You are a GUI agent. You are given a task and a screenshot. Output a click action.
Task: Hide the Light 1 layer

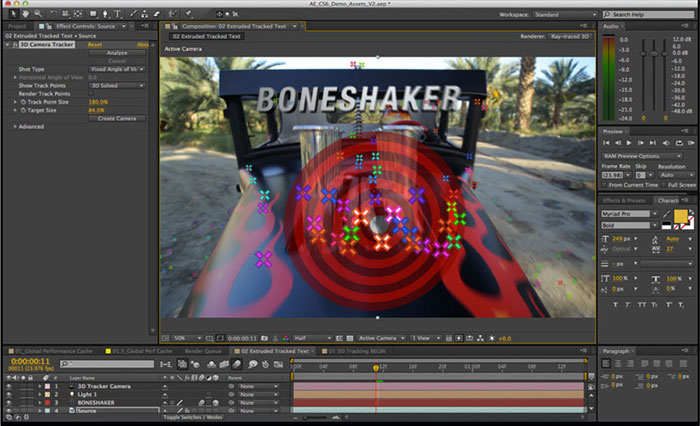coord(8,394)
